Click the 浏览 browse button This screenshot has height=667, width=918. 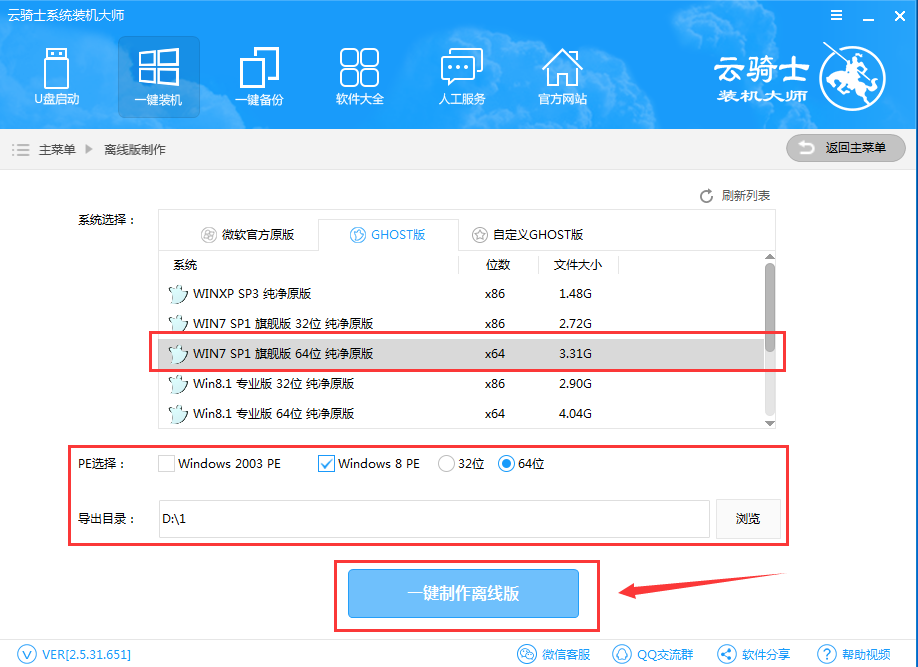pos(748,518)
